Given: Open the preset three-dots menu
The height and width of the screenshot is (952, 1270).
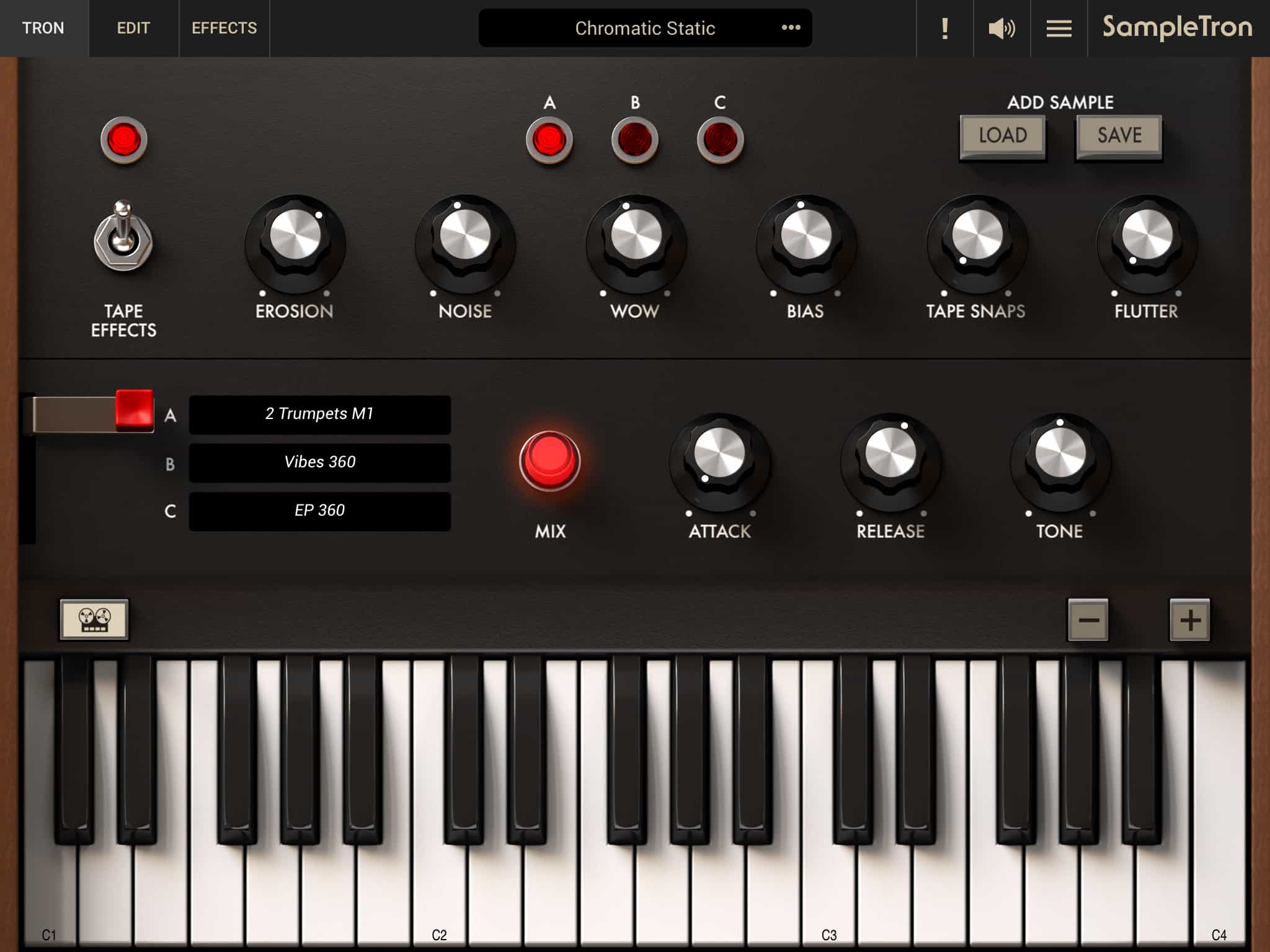Looking at the screenshot, I should (x=791, y=28).
